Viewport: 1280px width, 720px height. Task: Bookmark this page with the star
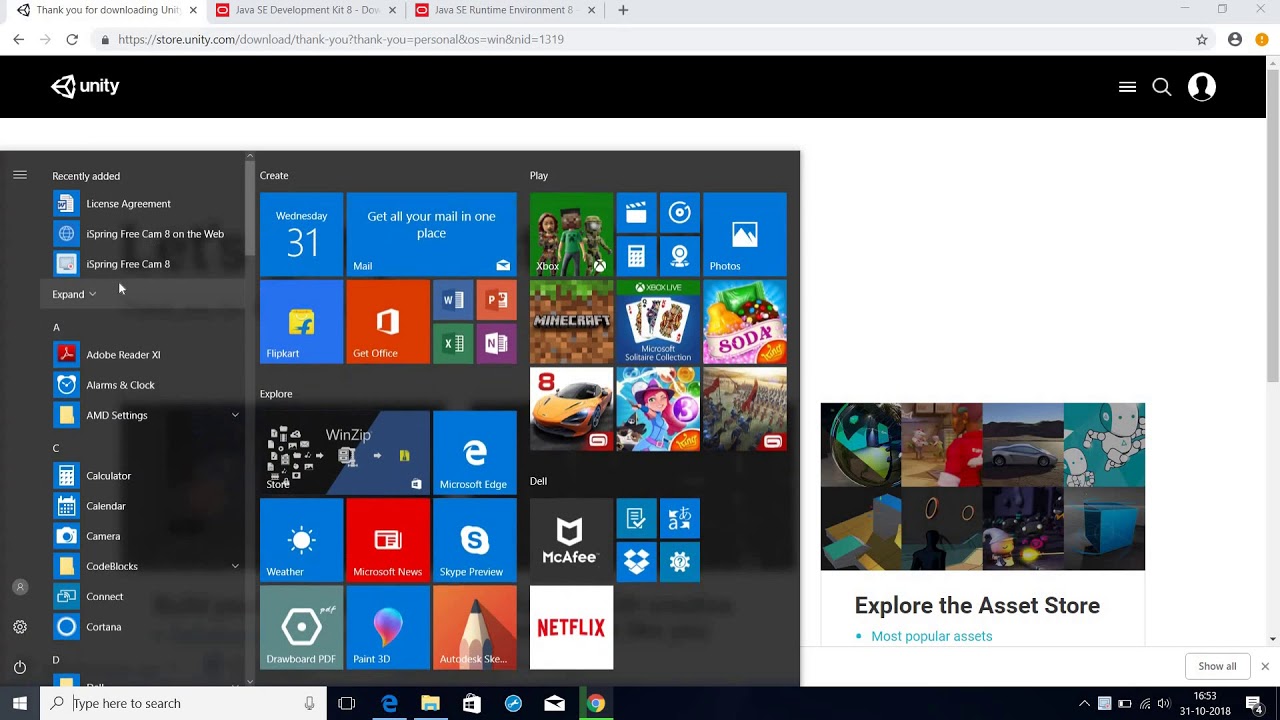pos(1202,39)
